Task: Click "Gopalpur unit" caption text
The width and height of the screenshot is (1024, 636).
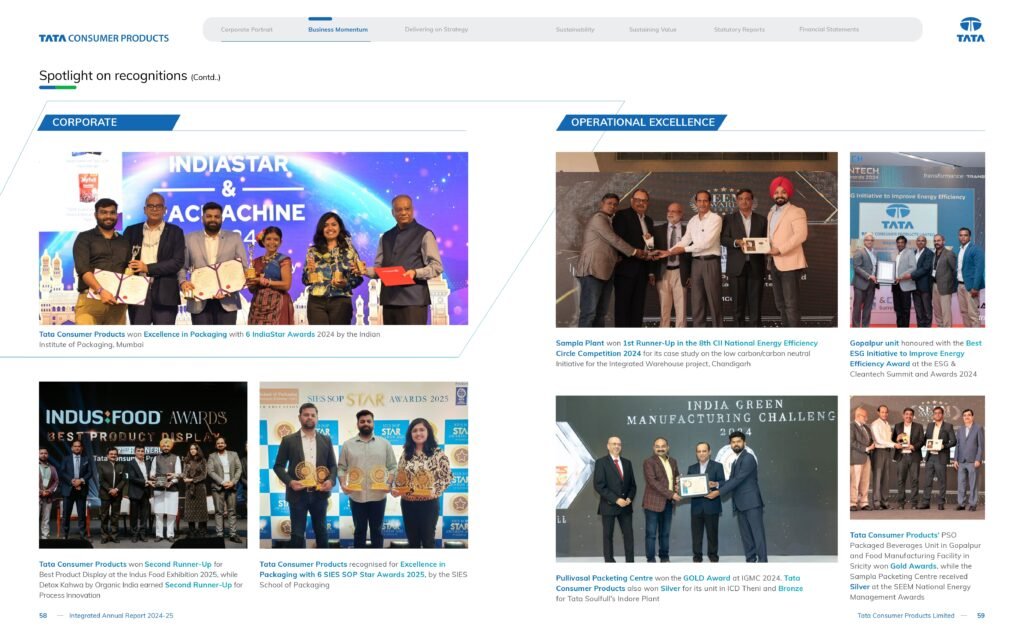Action: [x=874, y=343]
